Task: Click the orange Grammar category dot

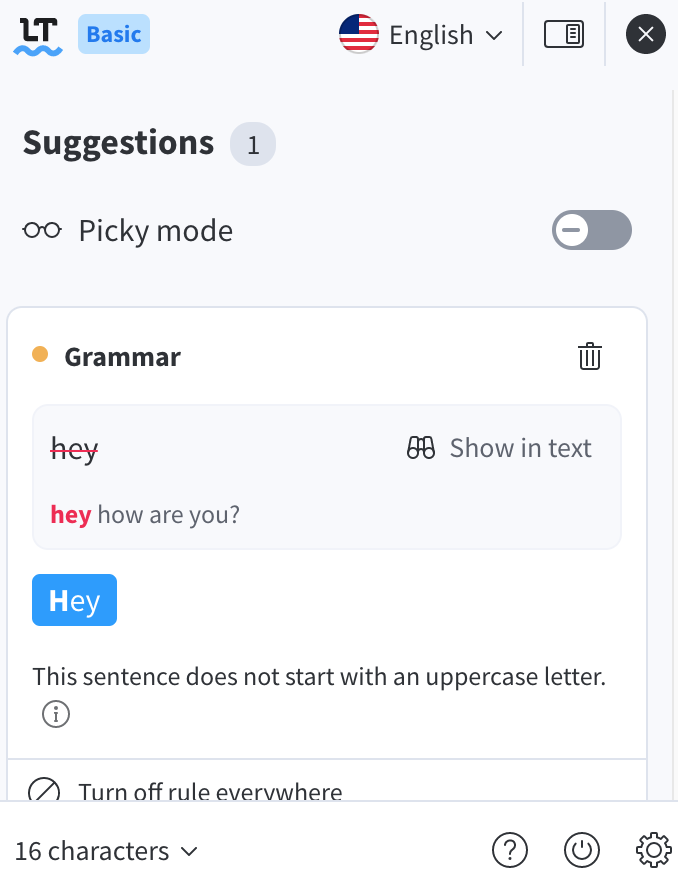Action: coord(40,353)
